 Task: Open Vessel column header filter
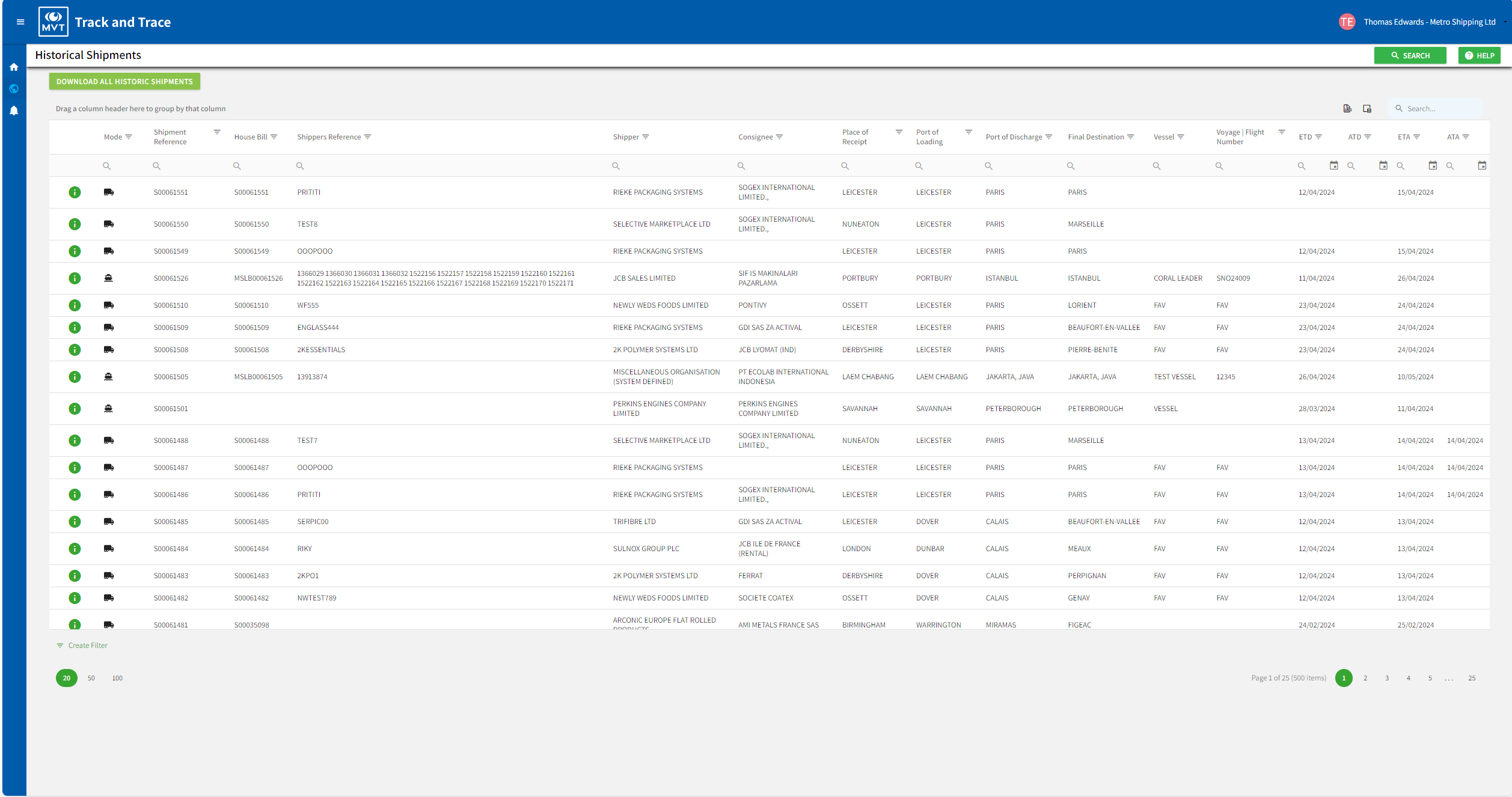pos(1181,137)
